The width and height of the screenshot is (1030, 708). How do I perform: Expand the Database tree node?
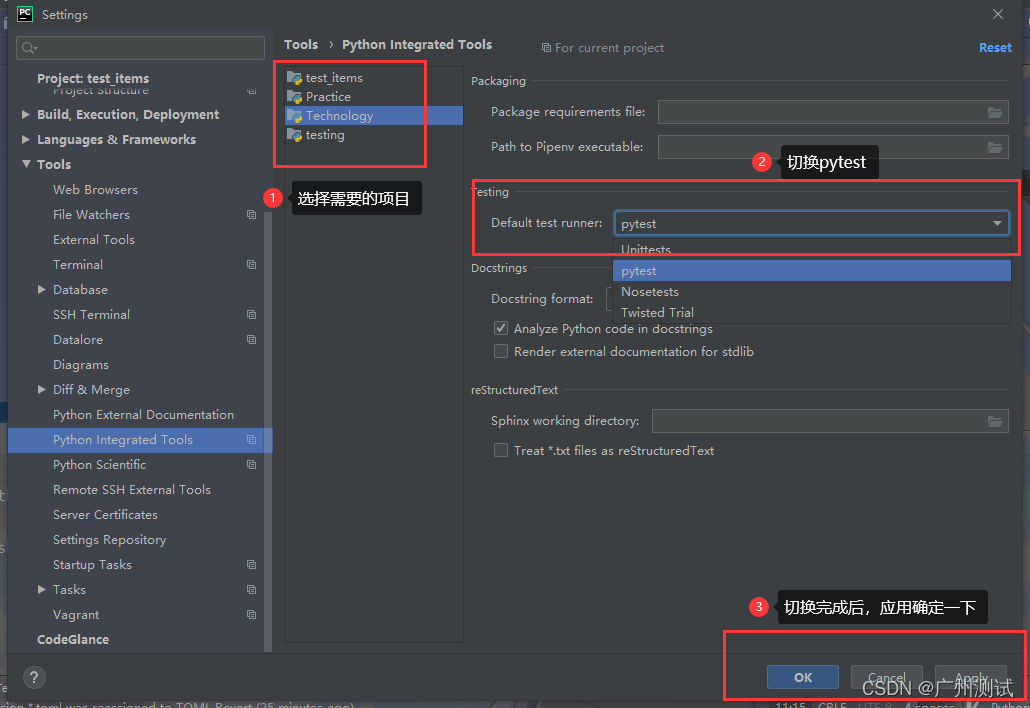coord(41,290)
